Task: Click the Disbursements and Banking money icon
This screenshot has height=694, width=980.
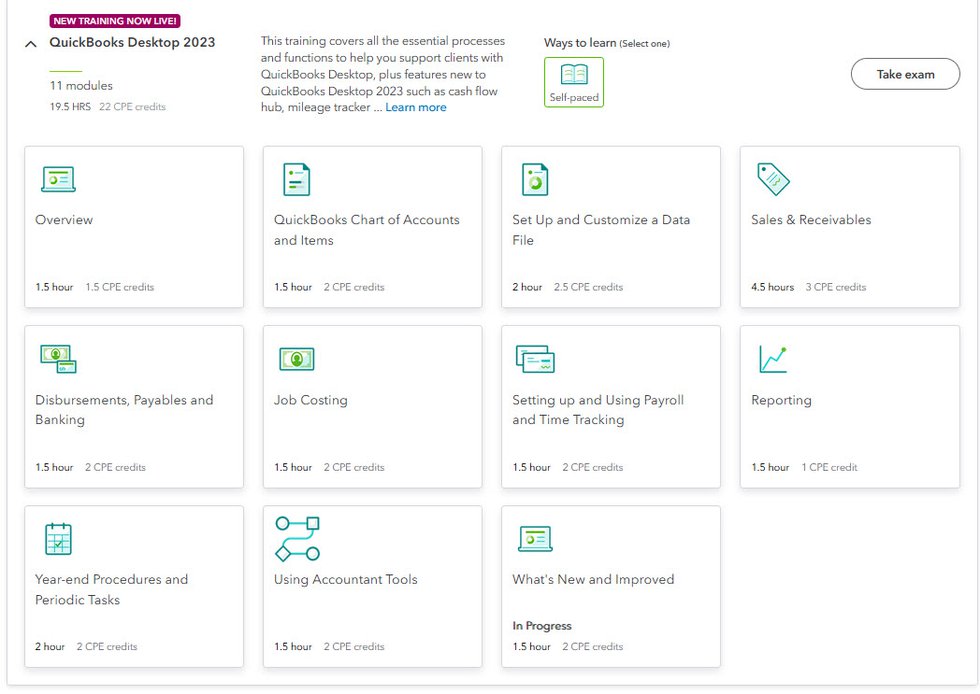Action: (x=58, y=359)
